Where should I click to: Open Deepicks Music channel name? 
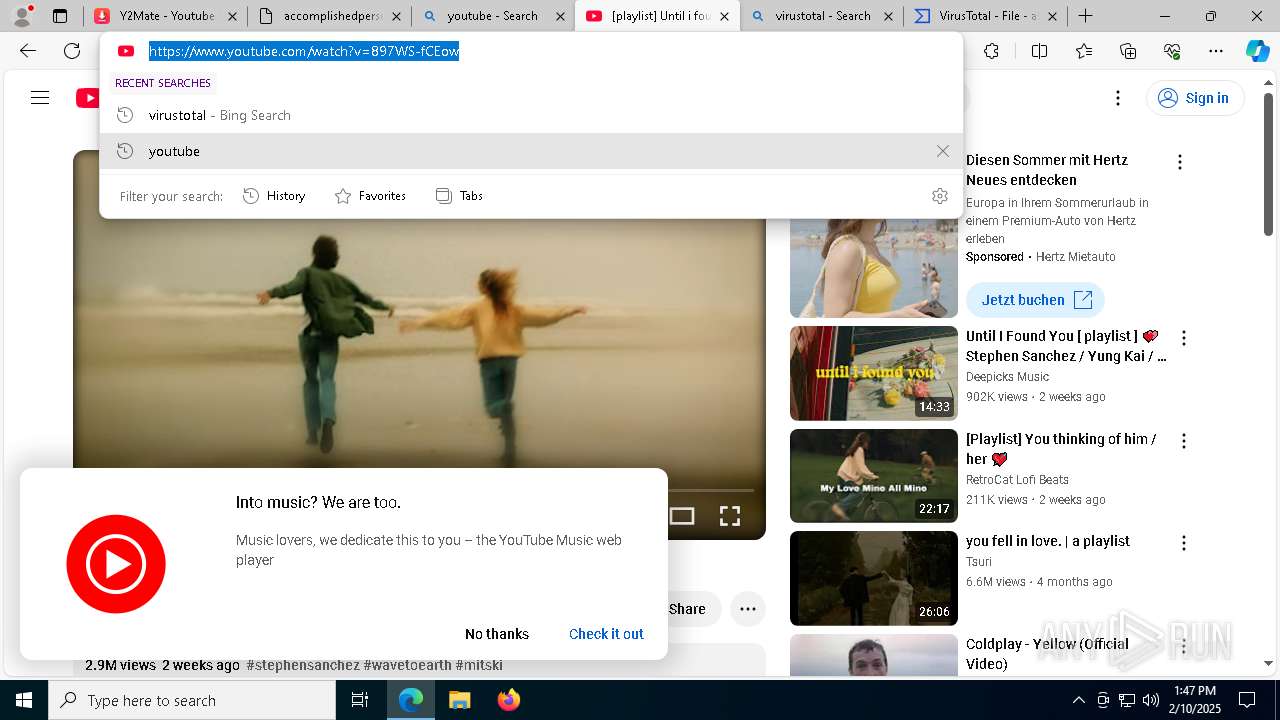[x=1007, y=377]
